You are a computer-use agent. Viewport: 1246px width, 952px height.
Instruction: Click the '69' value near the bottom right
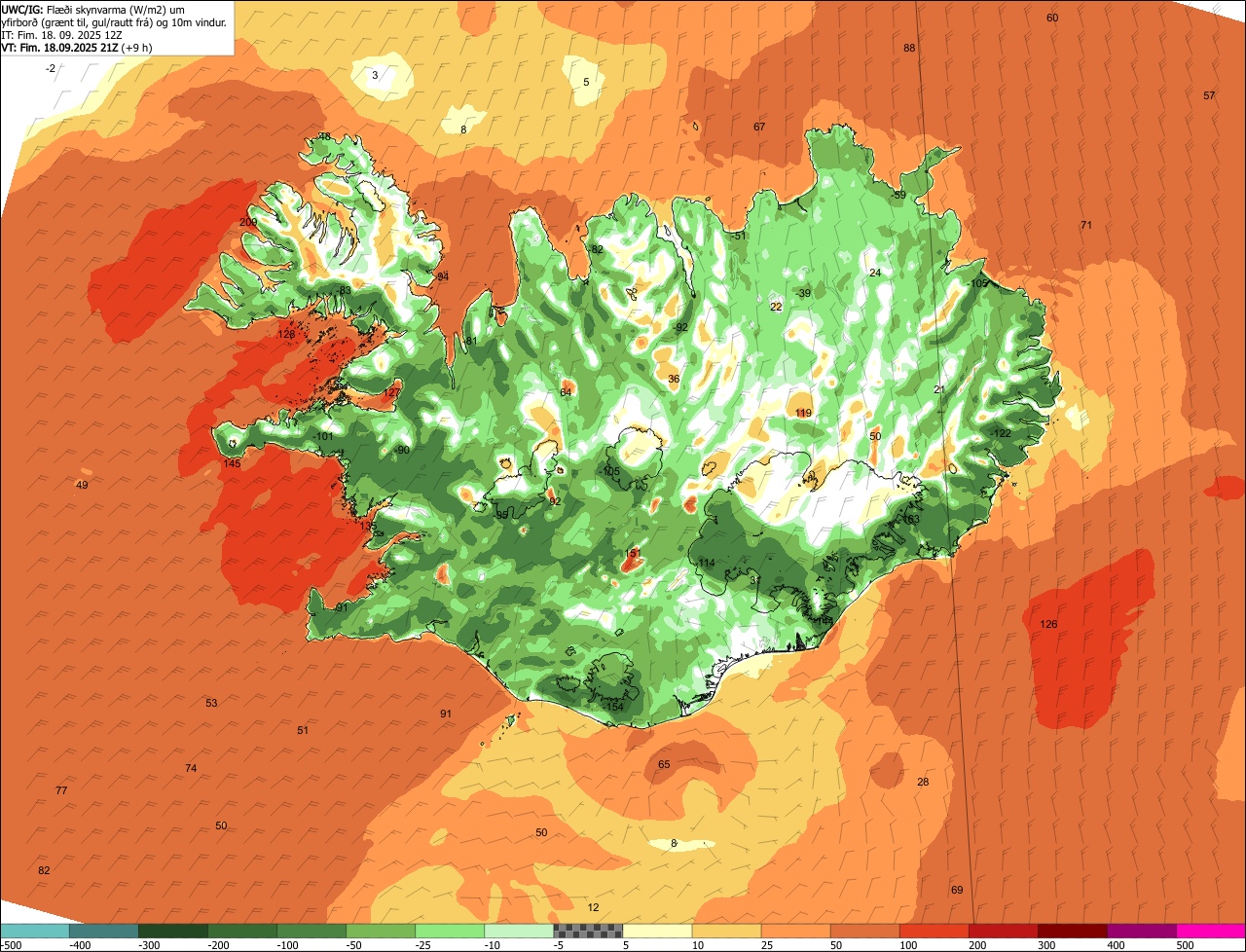(957, 891)
